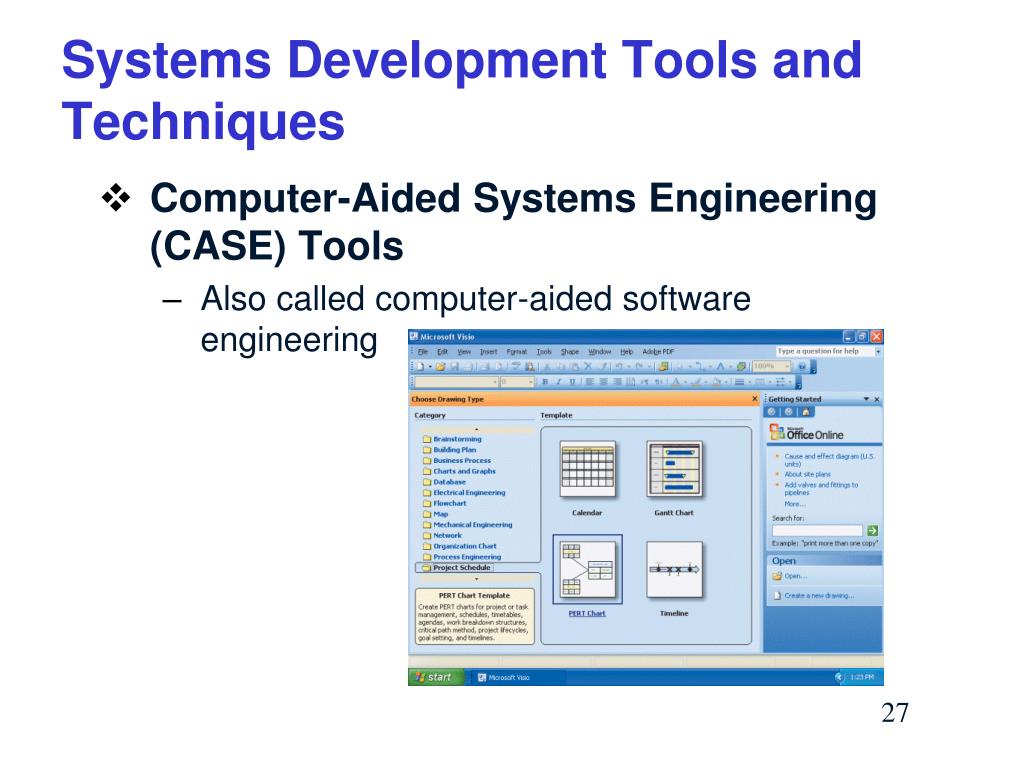The width and height of the screenshot is (1024, 768).
Task: Open the New drawing dropdown arrow
Action: [430, 366]
